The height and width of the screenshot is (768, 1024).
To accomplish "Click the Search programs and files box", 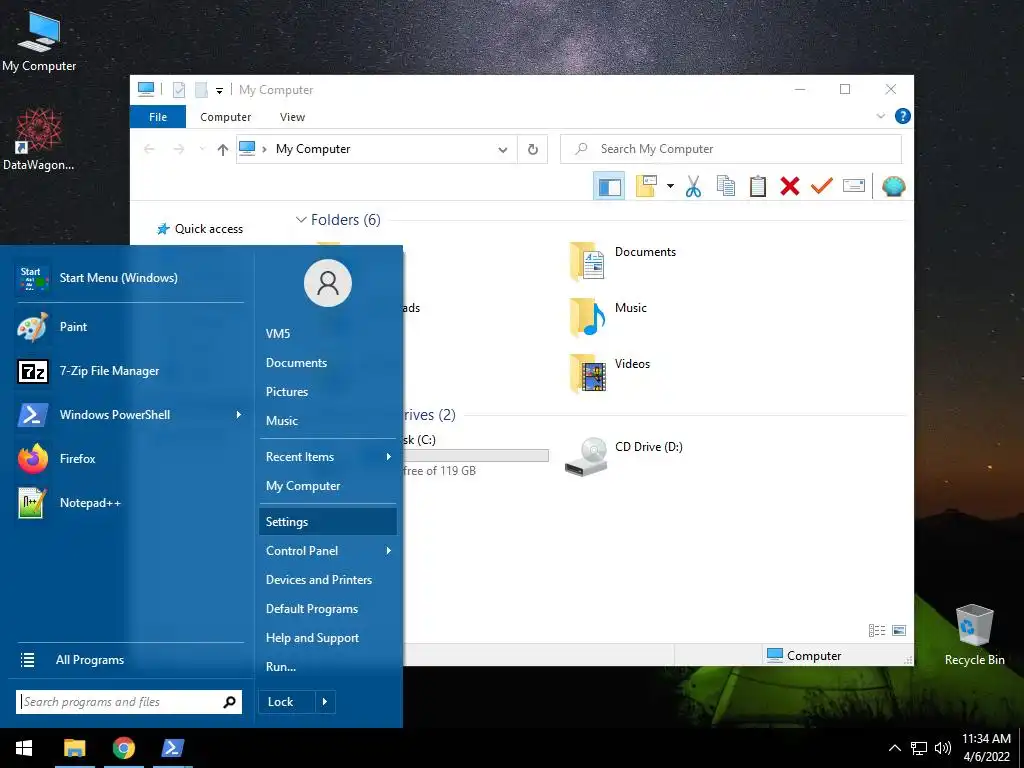I will (x=129, y=702).
